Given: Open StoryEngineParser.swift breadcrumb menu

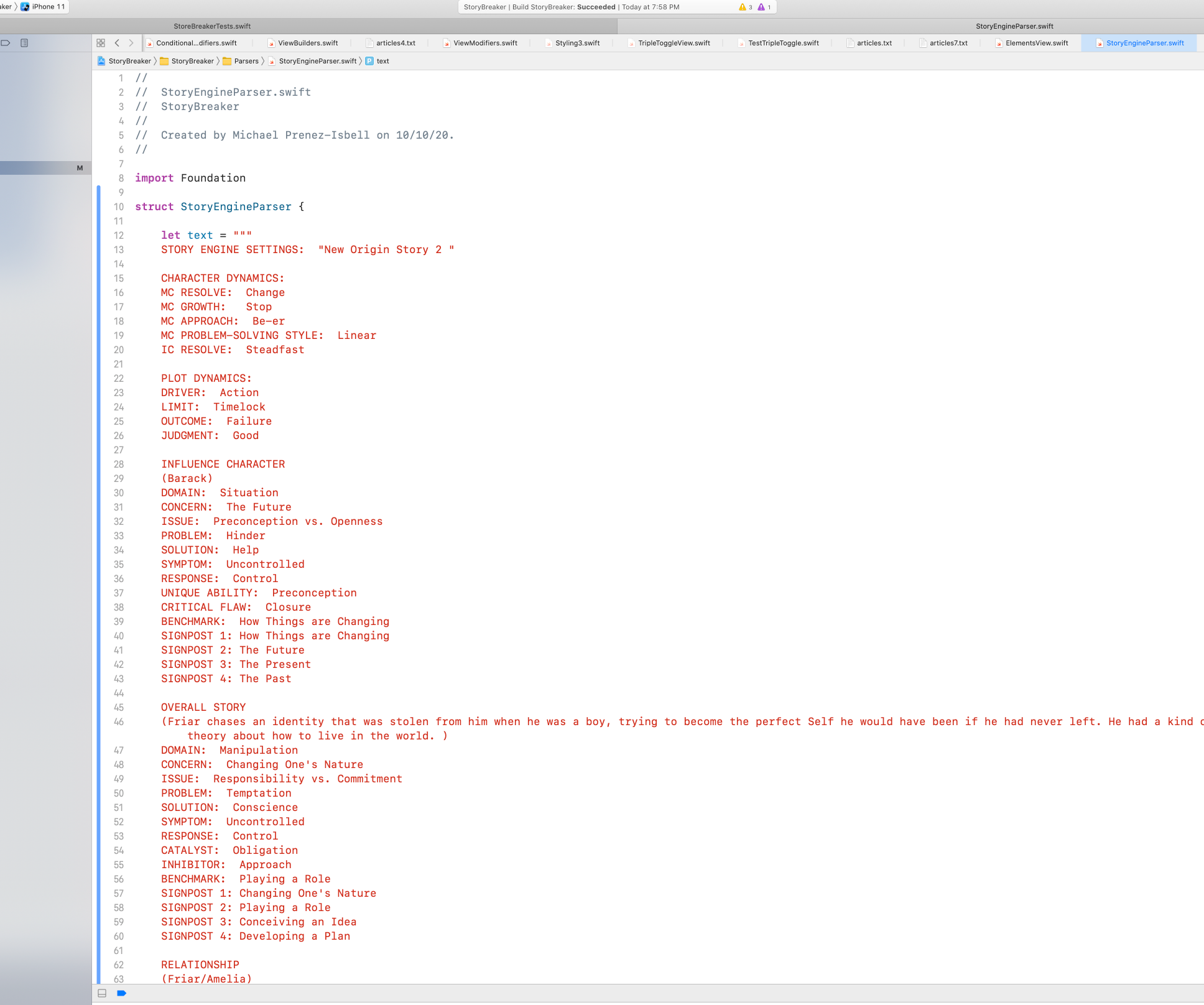Looking at the screenshot, I should (x=317, y=61).
